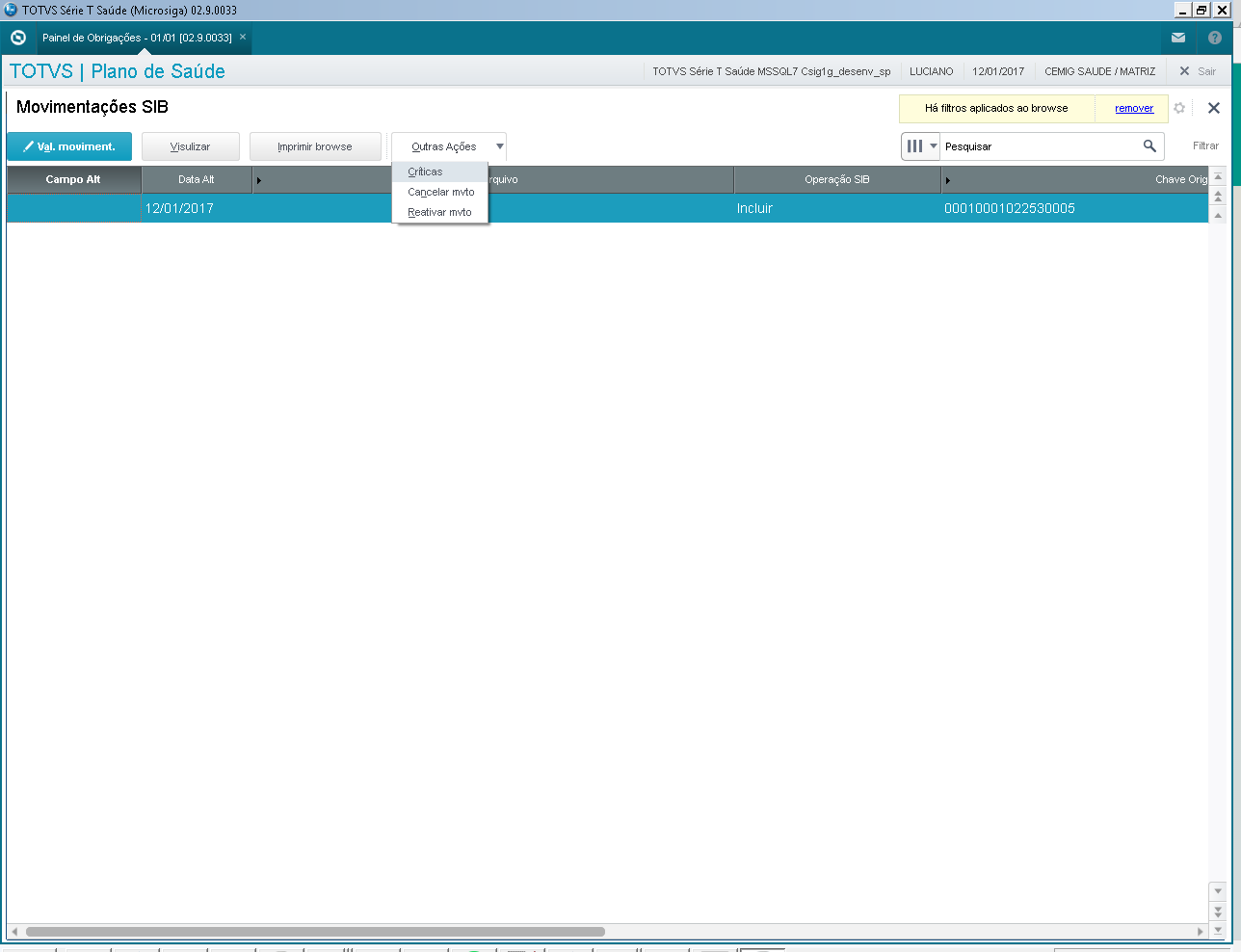Restore the application window
The image size is (1241, 952).
coord(1201,10)
